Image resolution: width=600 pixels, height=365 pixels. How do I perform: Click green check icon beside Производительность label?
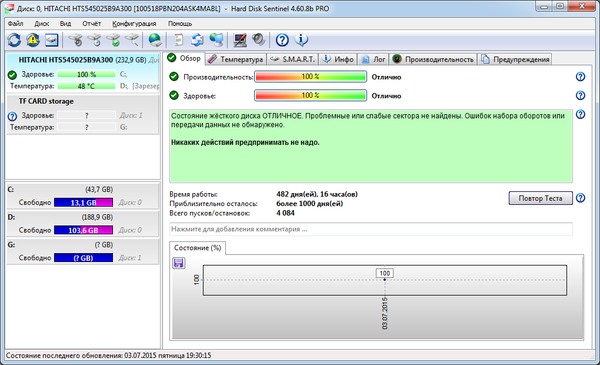(174, 77)
